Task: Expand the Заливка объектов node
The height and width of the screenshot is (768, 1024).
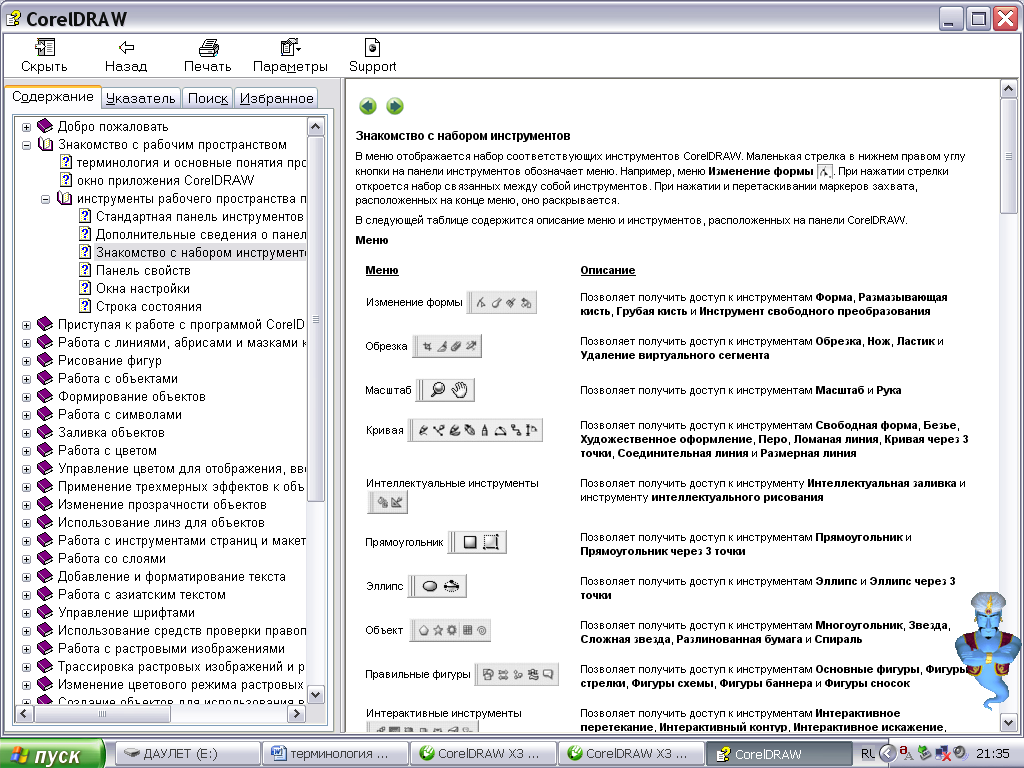Action: [x=26, y=433]
